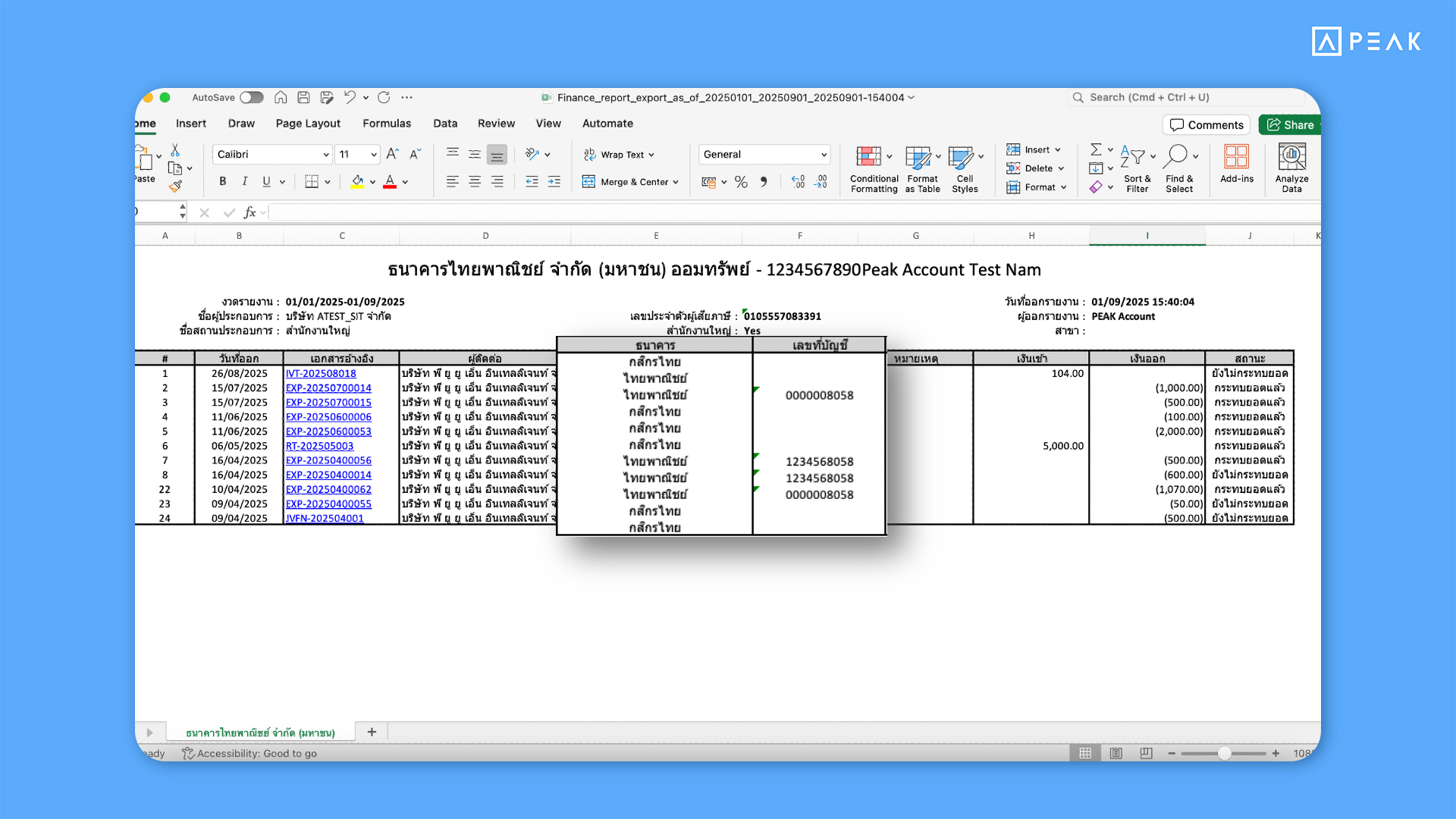Open link EXP-20250700015
The width and height of the screenshot is (1456, 819).
pyautogui.click(x=328, y=403)
